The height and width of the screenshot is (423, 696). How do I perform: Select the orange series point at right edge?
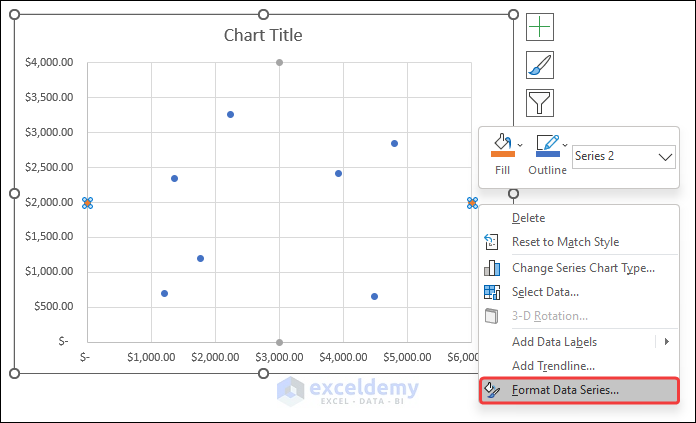click(472, 203)
